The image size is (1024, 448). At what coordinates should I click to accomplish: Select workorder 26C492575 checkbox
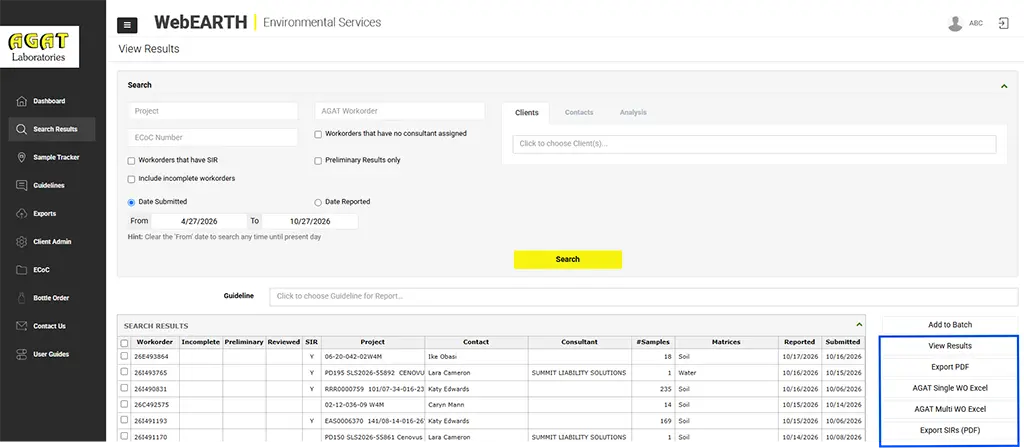124,404
